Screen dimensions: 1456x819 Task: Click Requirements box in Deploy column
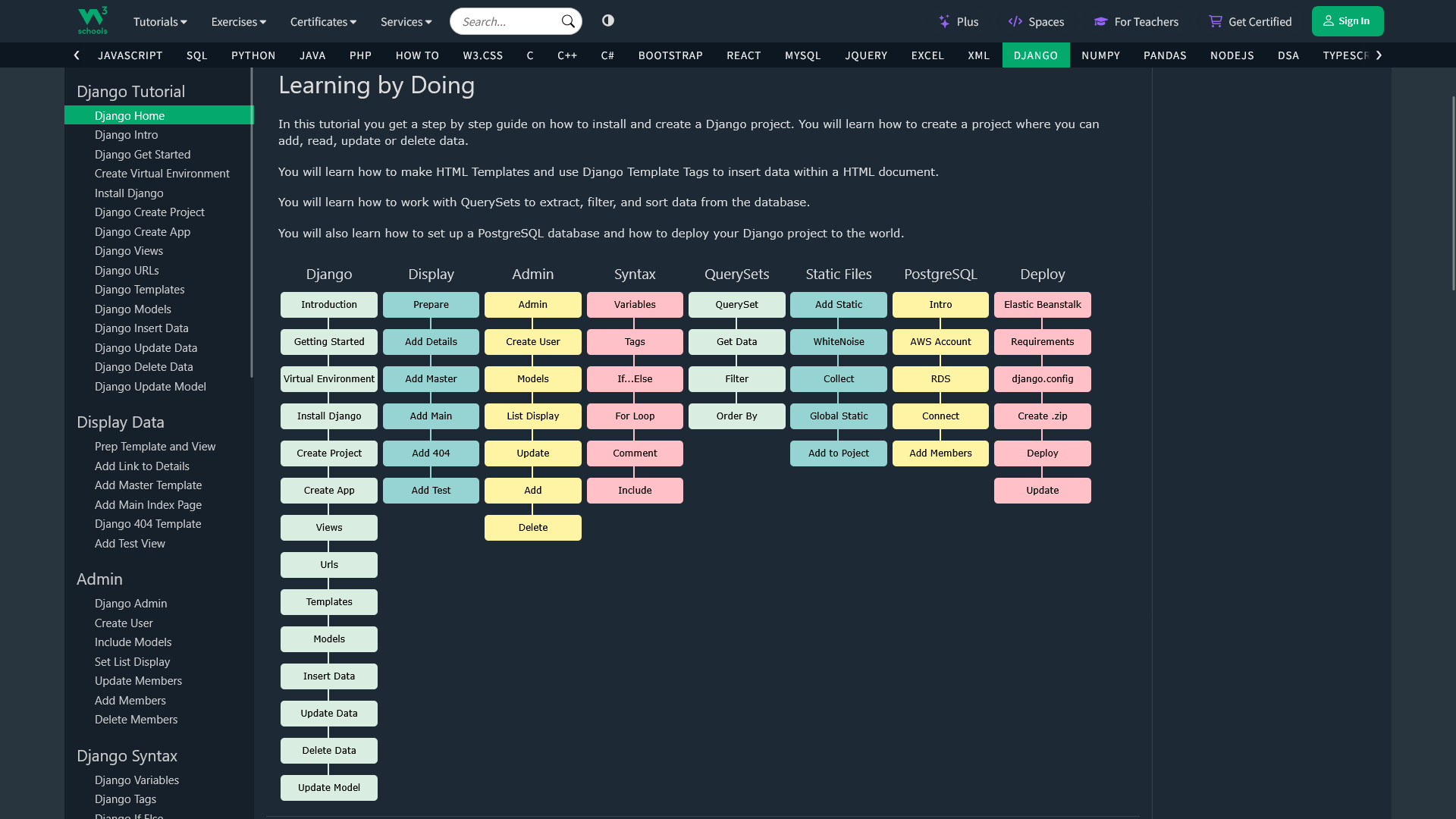(1043, 342)
